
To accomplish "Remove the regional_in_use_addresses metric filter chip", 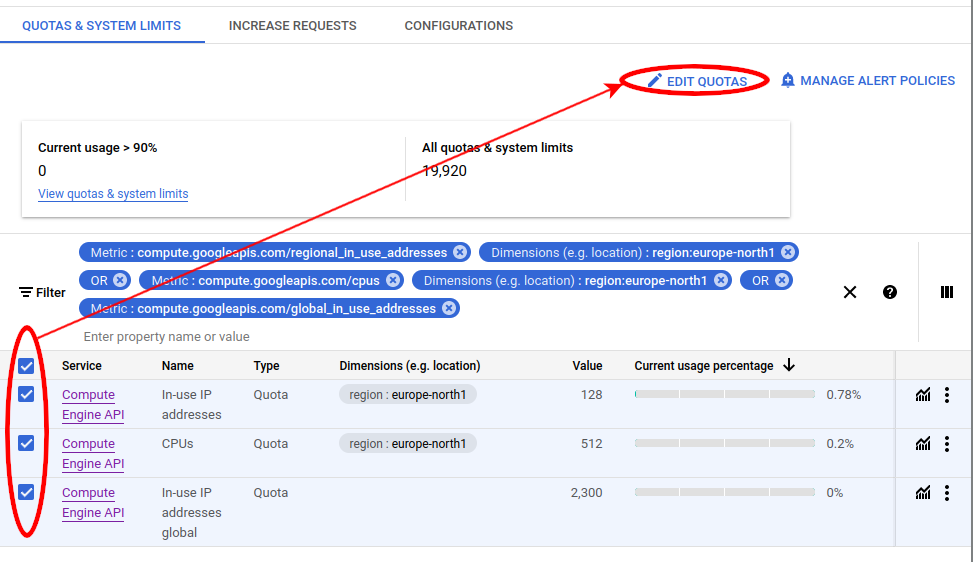I will [459, 253].
